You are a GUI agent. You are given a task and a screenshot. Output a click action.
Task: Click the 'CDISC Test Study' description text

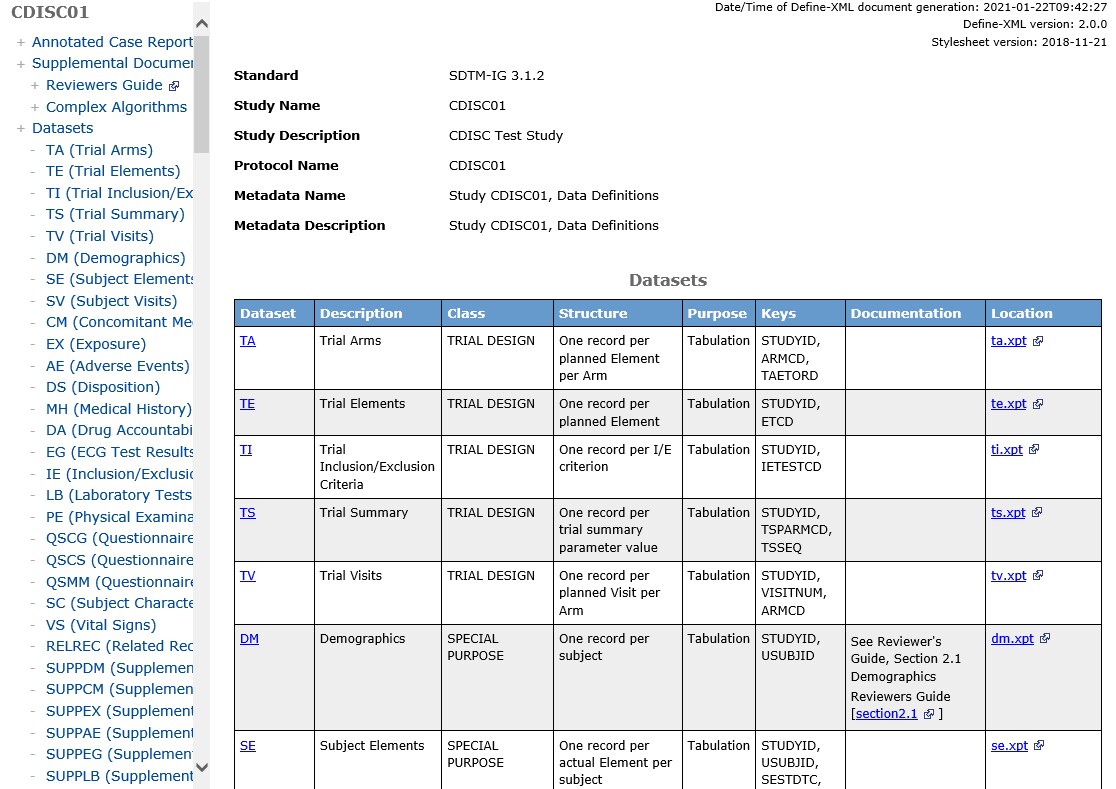[506, 136]
